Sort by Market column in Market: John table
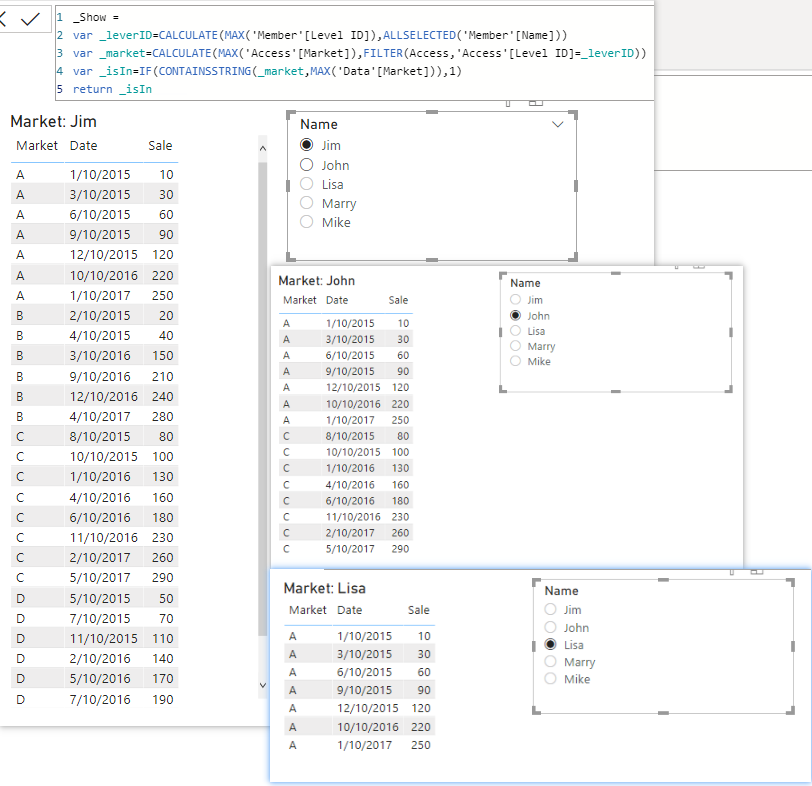This screenshot has width=812, height=786. click(300, 300)
